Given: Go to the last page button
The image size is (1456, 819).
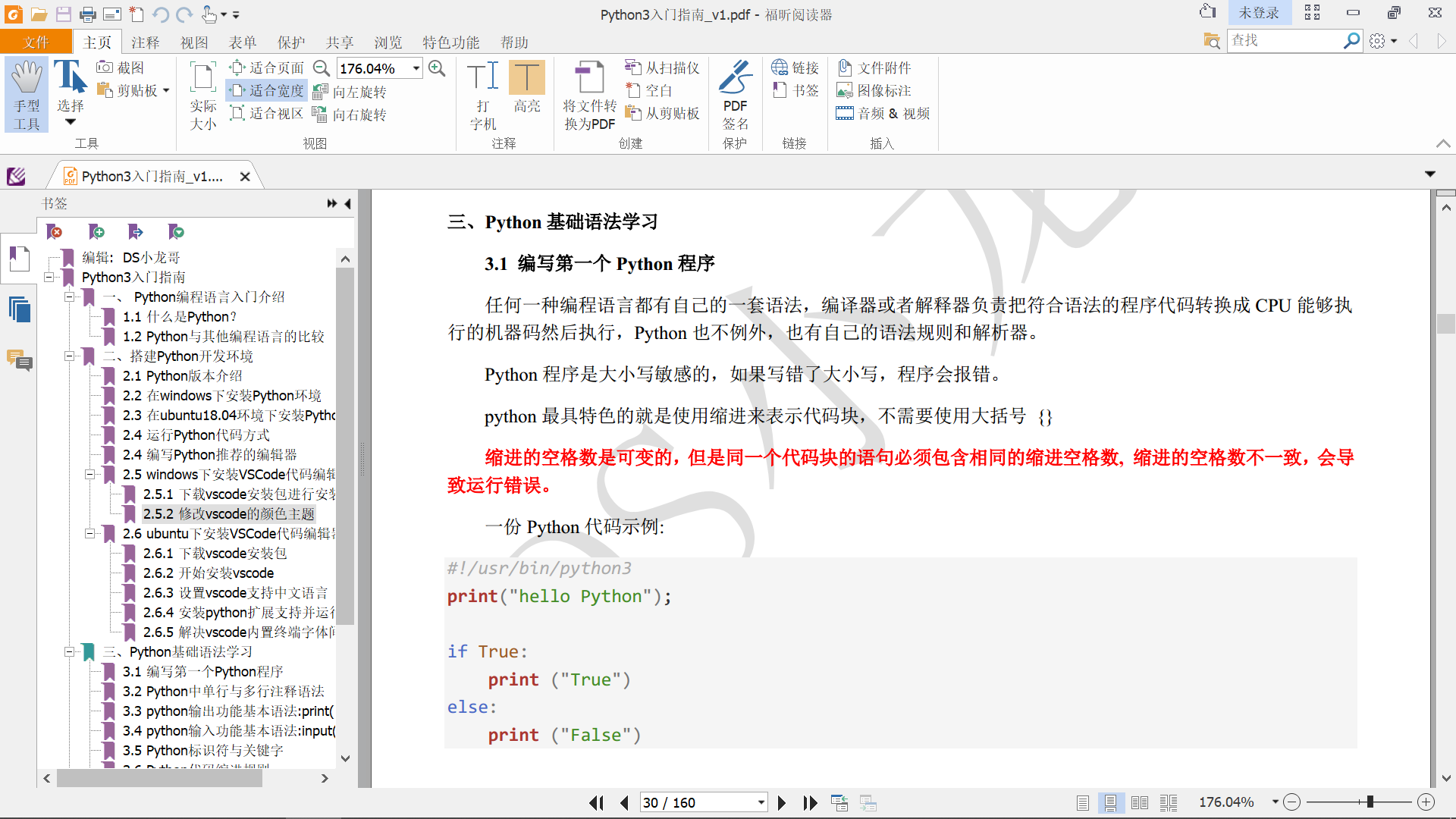Looking at the screenshot, I should coord(810,802).
